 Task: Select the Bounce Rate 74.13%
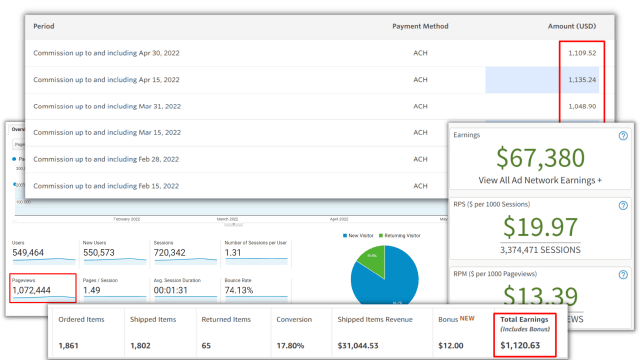(239, 290)
